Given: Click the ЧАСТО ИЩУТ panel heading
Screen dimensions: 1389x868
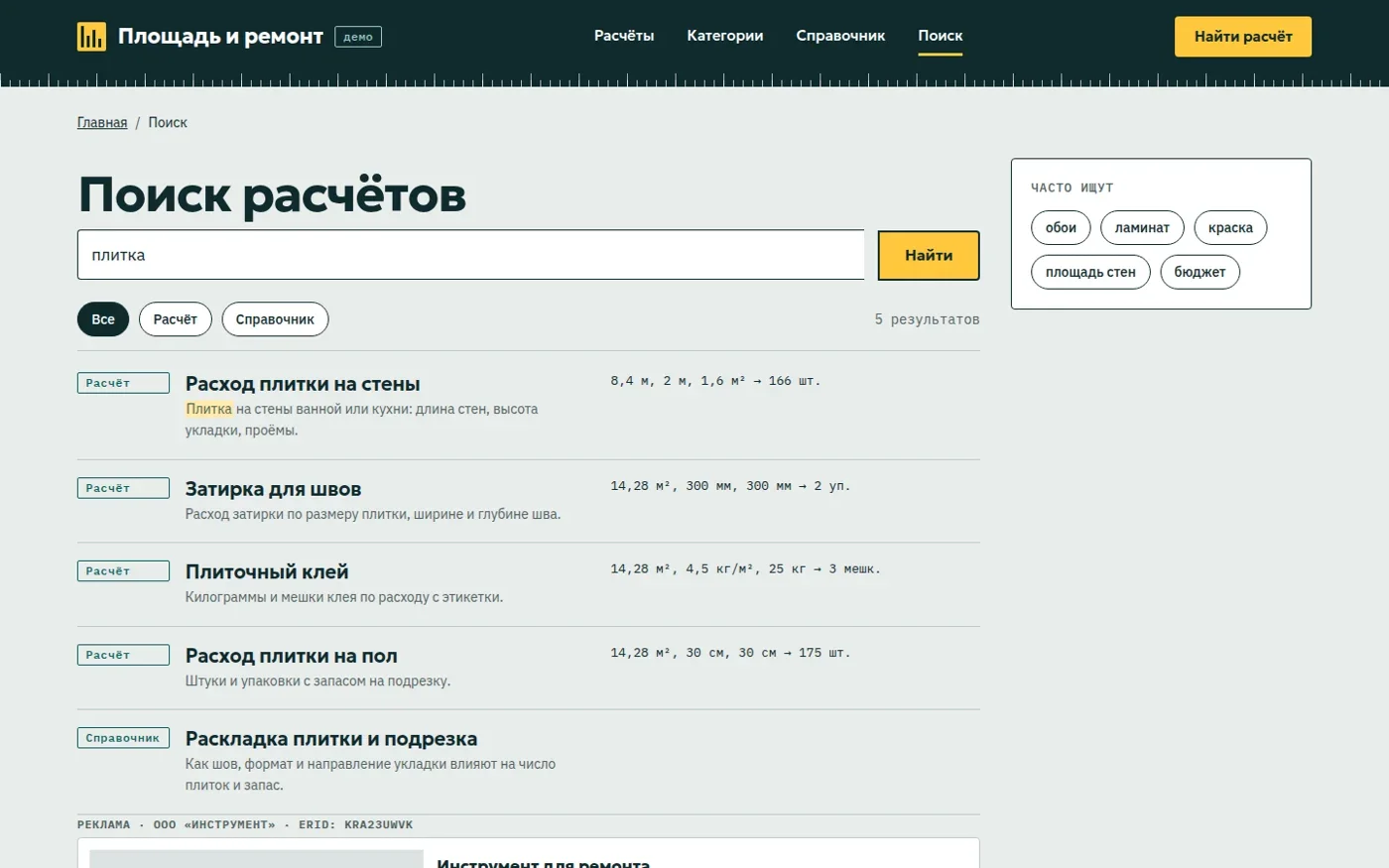Looking at the screenshot, I should (1072, 187).
